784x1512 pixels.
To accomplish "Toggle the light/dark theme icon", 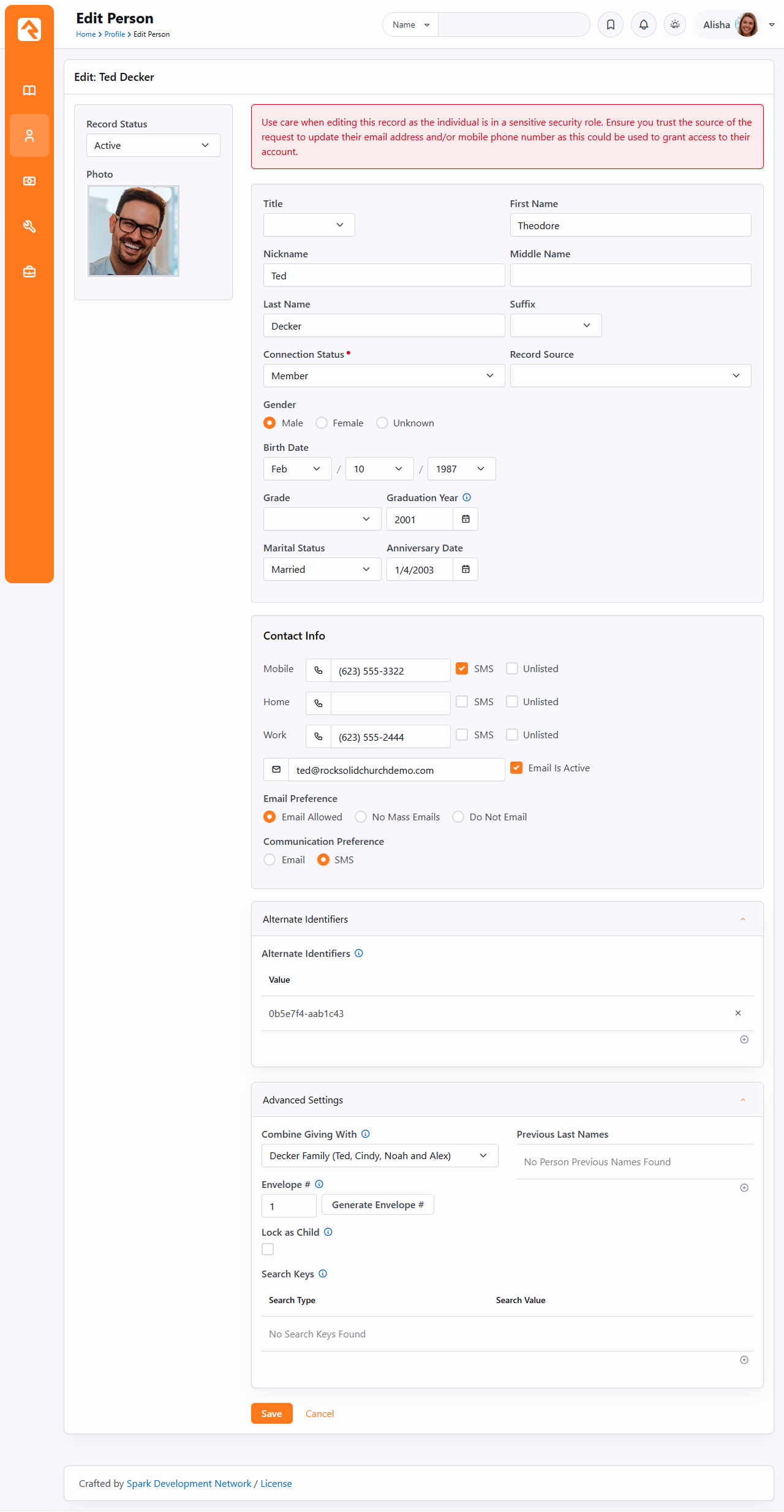I will click(x=674, y=25).
